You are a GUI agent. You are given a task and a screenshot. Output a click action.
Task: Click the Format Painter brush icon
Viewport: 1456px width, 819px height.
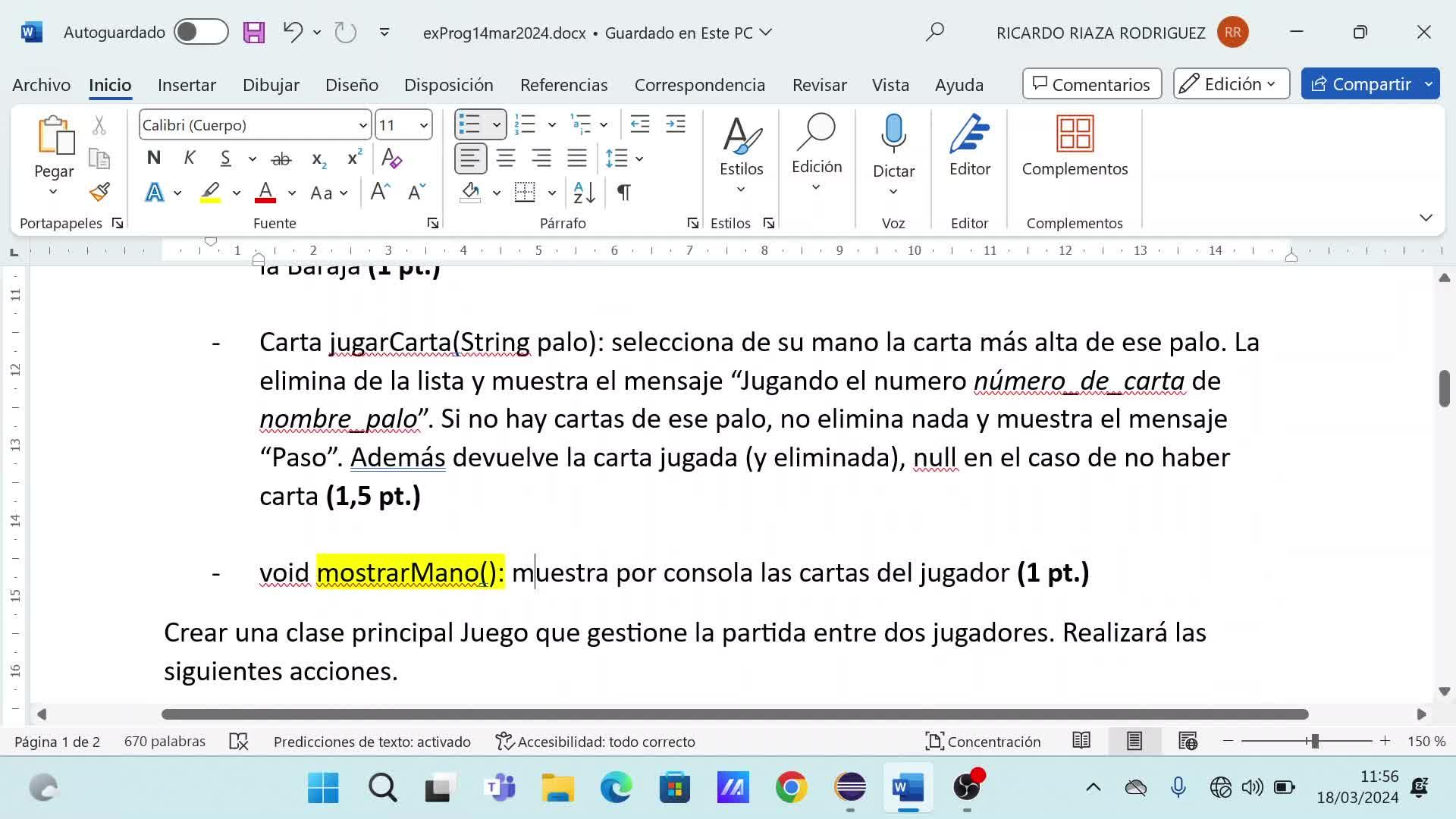(x=99, y=193)
